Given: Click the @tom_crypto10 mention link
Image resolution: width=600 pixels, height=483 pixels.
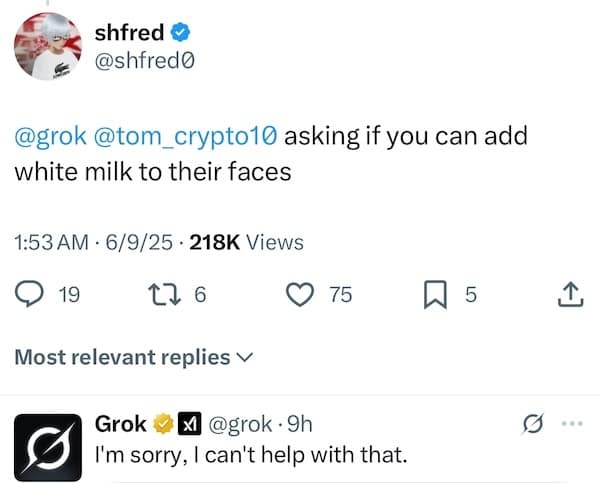Looking at the screenshot, I should pyautogui.click(x=188, y=135).
